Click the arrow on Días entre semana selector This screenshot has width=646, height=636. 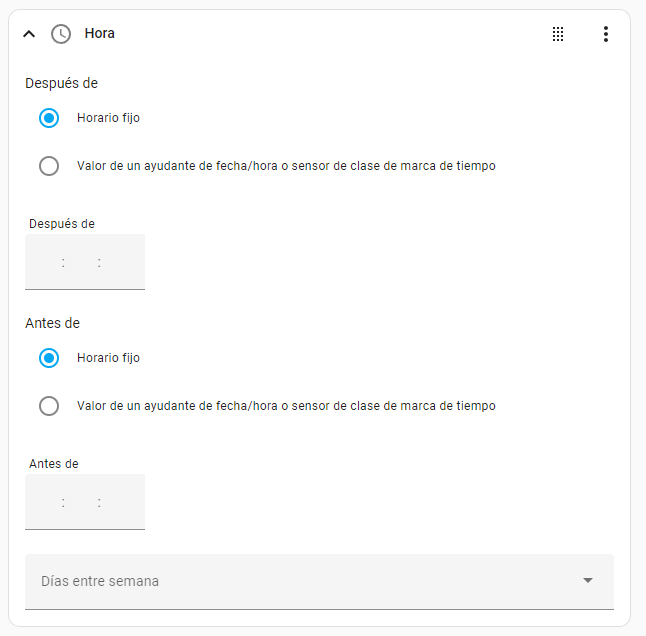tap(588, 581)
